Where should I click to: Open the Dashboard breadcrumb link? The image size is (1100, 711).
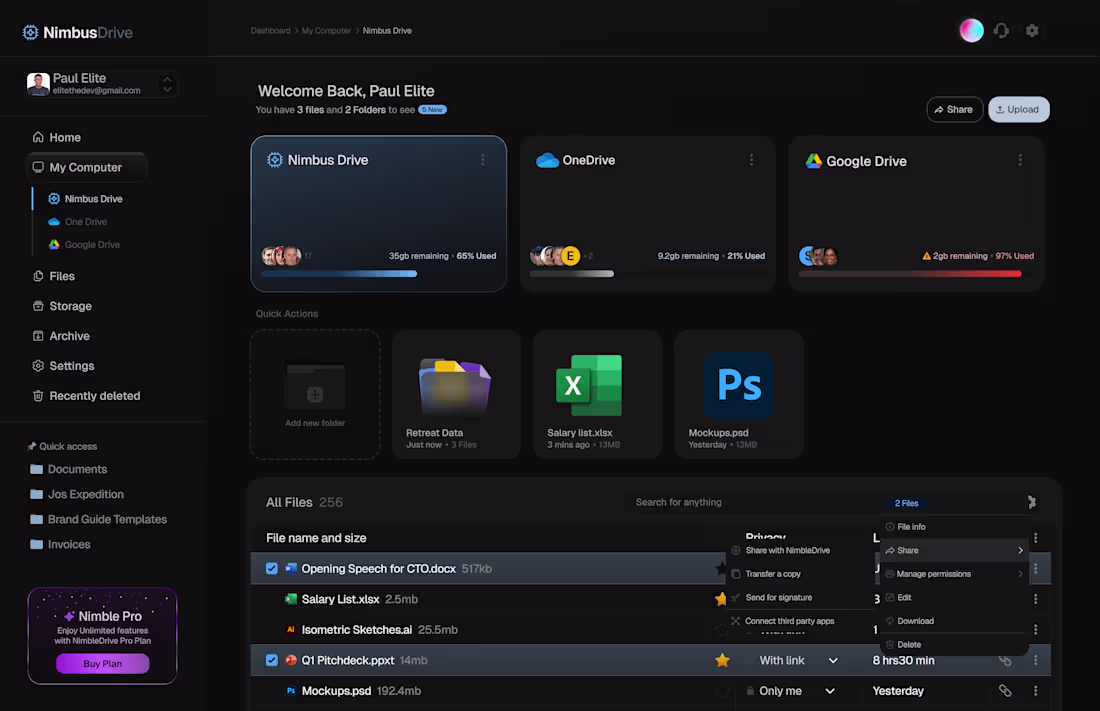point(270,31)
